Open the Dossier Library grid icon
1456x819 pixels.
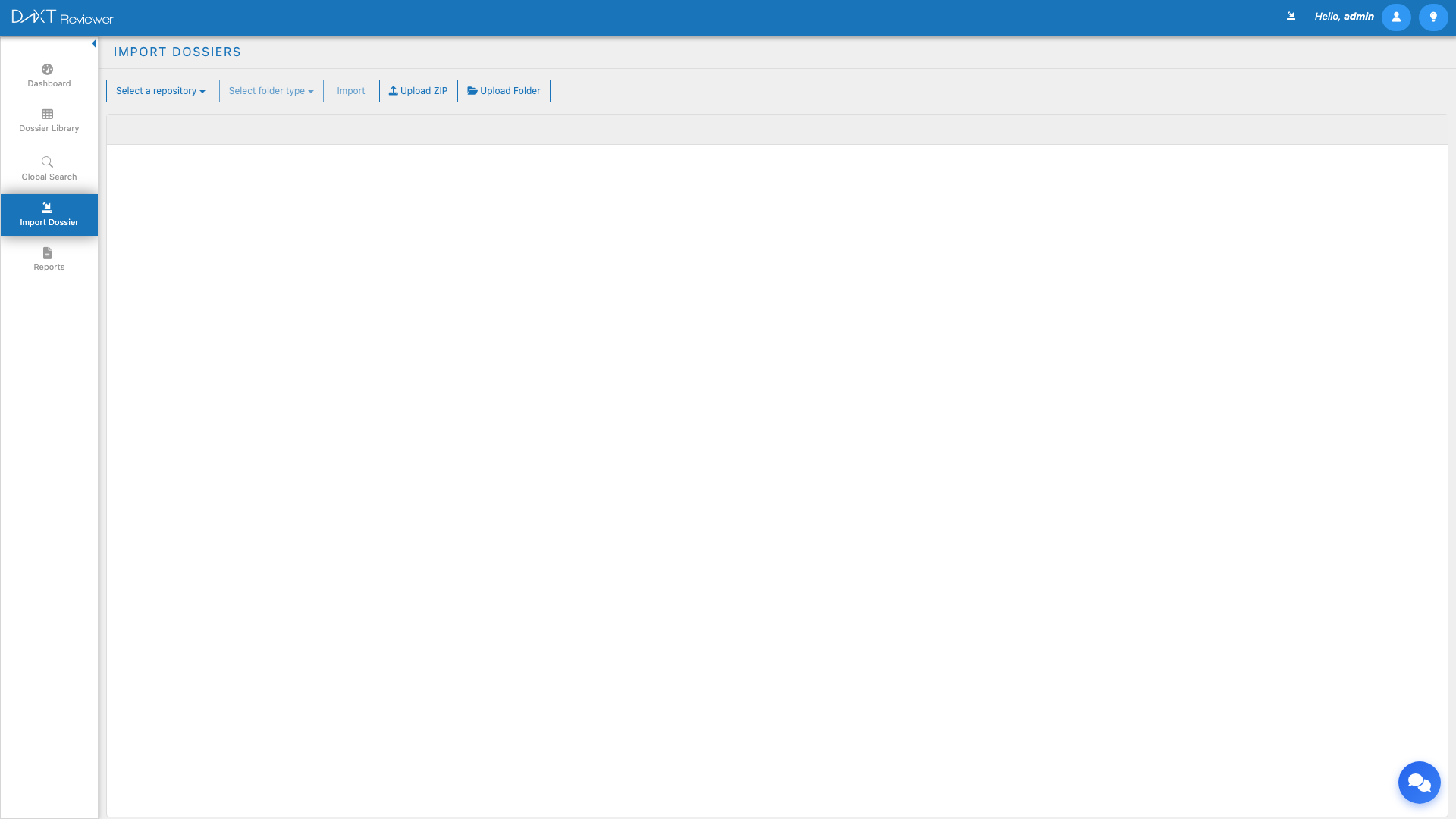point(48,115)
